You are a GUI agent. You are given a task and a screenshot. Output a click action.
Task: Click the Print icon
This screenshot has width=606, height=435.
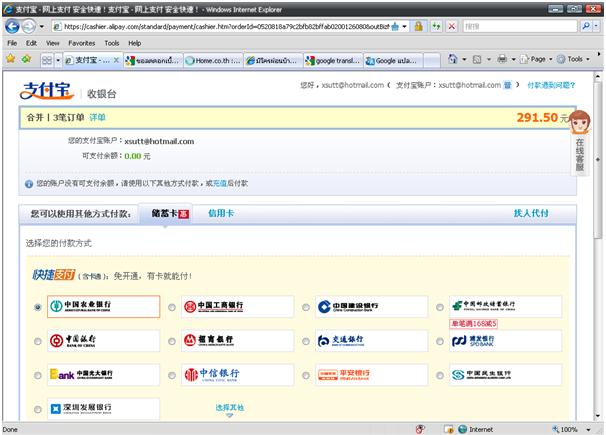[502, 59]
